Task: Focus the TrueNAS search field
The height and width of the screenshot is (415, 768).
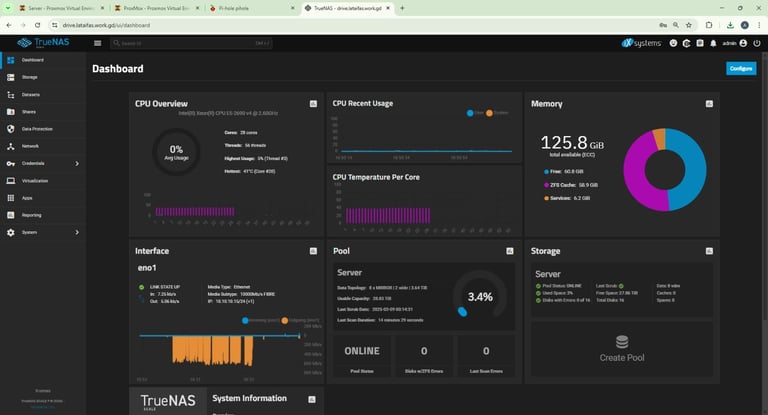Action: (191, 43)
